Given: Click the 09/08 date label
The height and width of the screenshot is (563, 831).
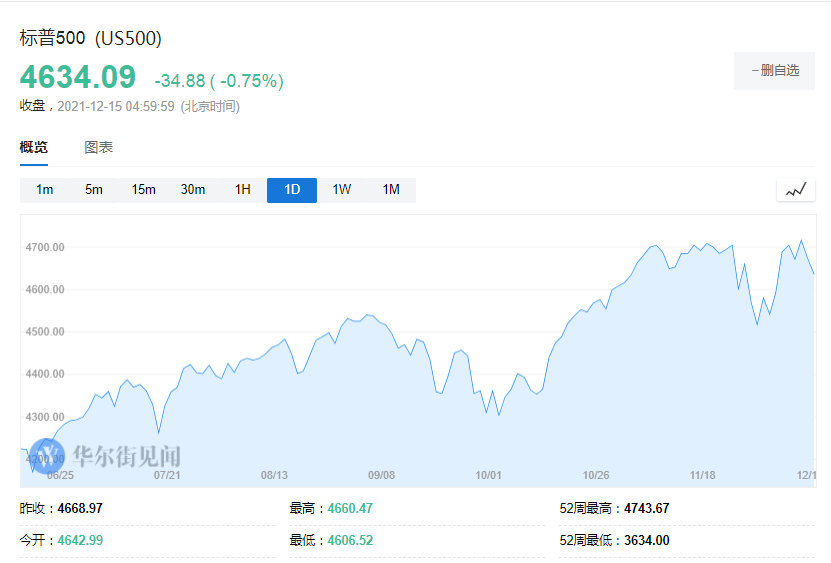Looking at the screenshot, I should point(382,476).
